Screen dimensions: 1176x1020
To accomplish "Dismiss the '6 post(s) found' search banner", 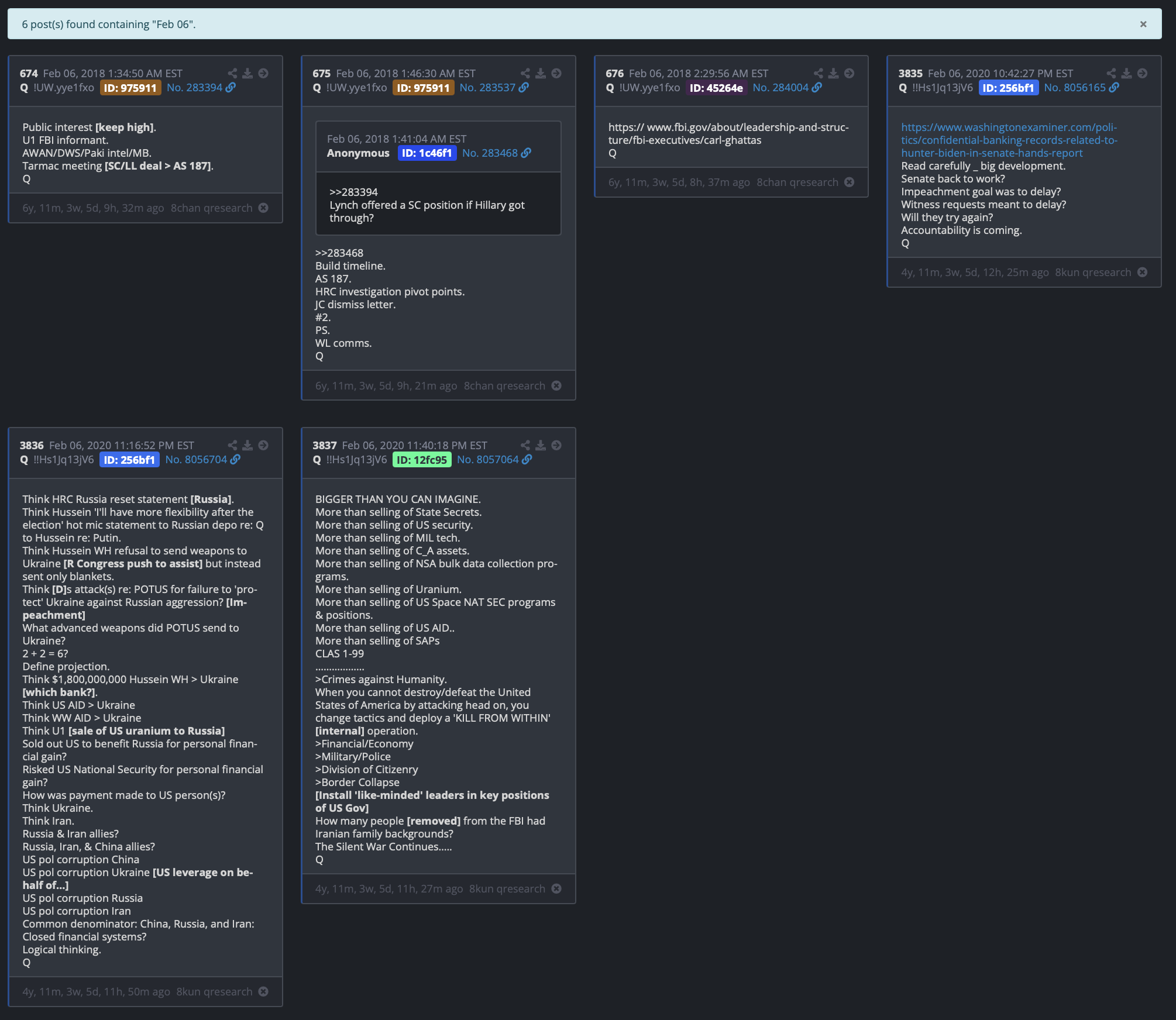I will tap(1143, 24).
